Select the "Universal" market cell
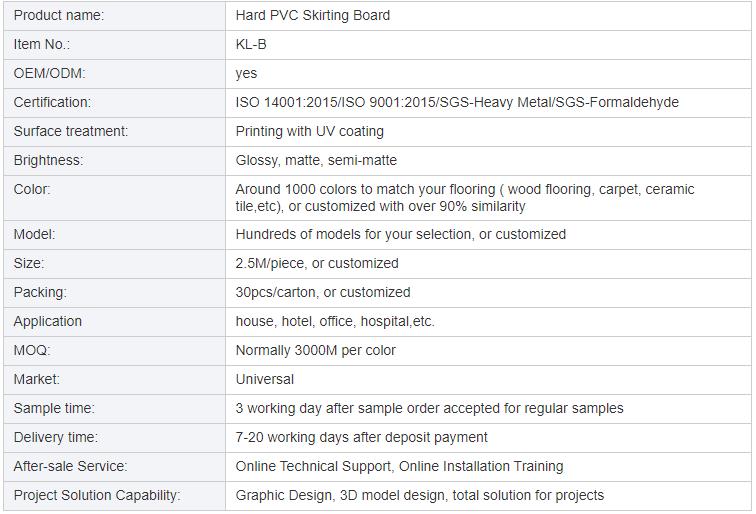756x514 pixels. 265,380
